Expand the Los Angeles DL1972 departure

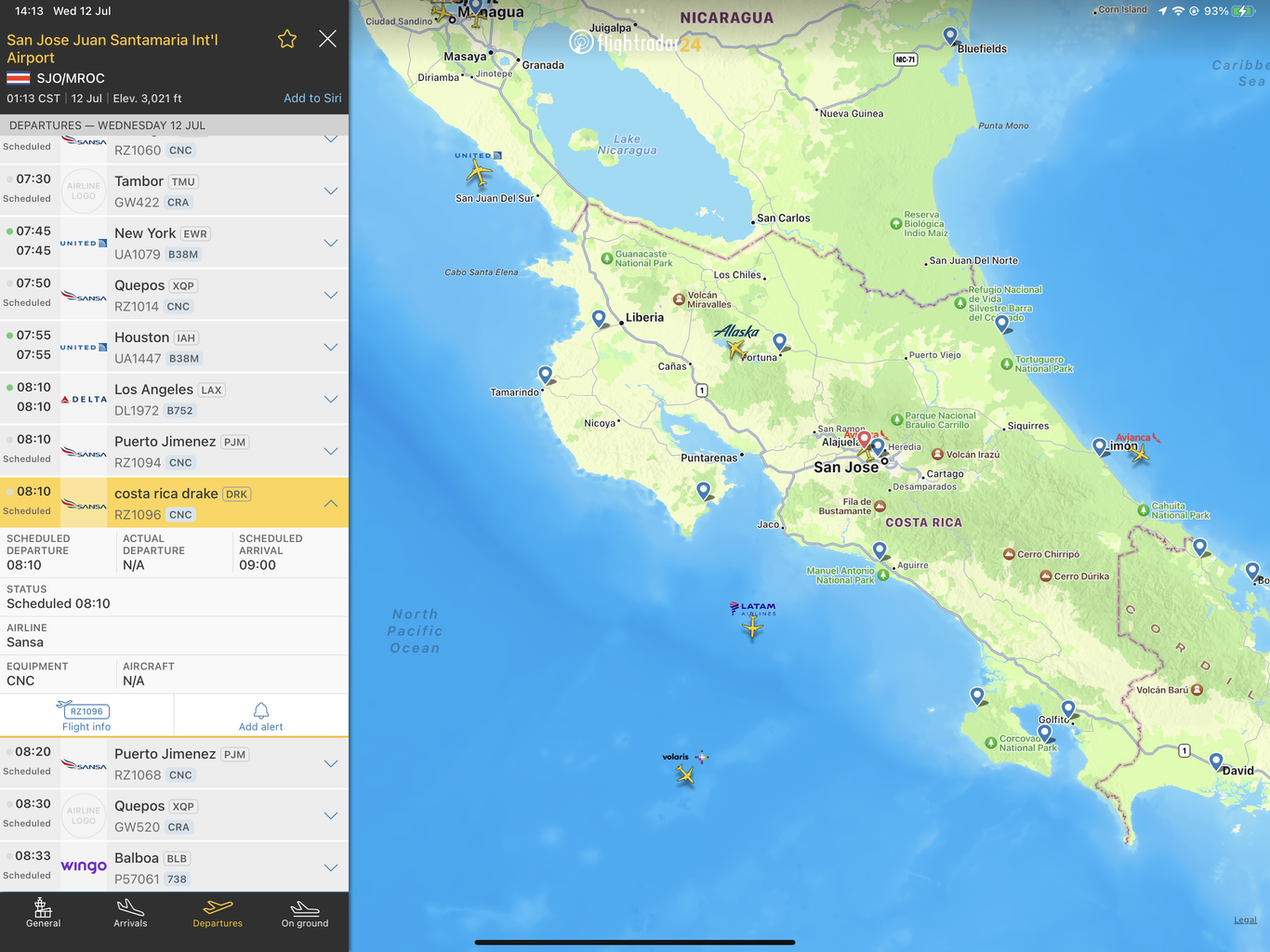point(174,399)
